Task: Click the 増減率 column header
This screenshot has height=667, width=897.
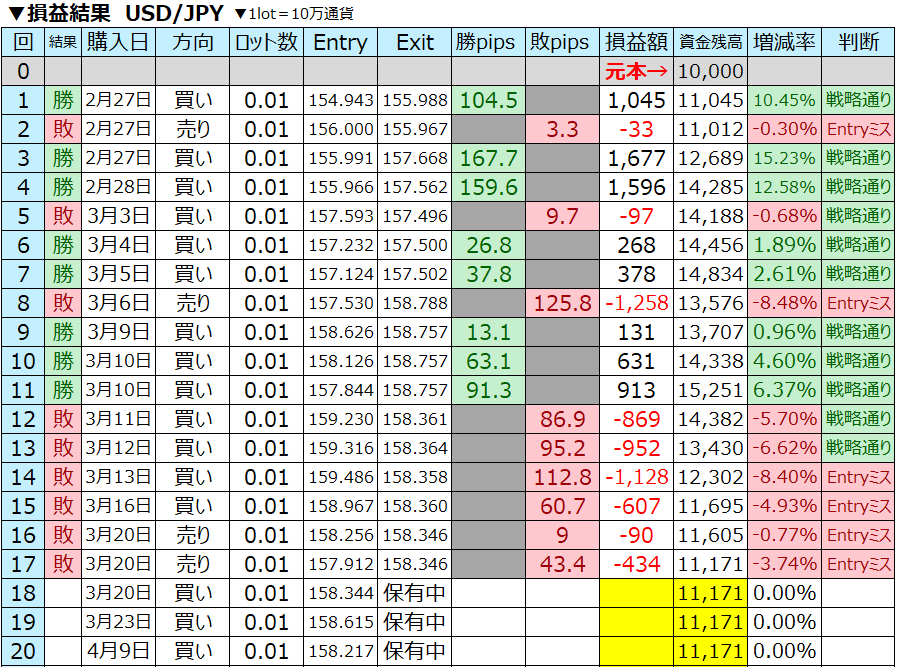Action: point(784,42)
